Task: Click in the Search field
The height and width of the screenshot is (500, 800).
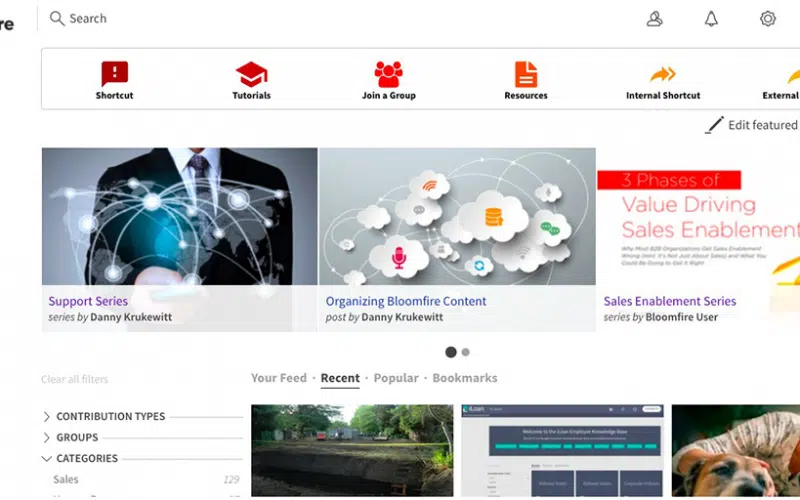Action: (300, 19)
